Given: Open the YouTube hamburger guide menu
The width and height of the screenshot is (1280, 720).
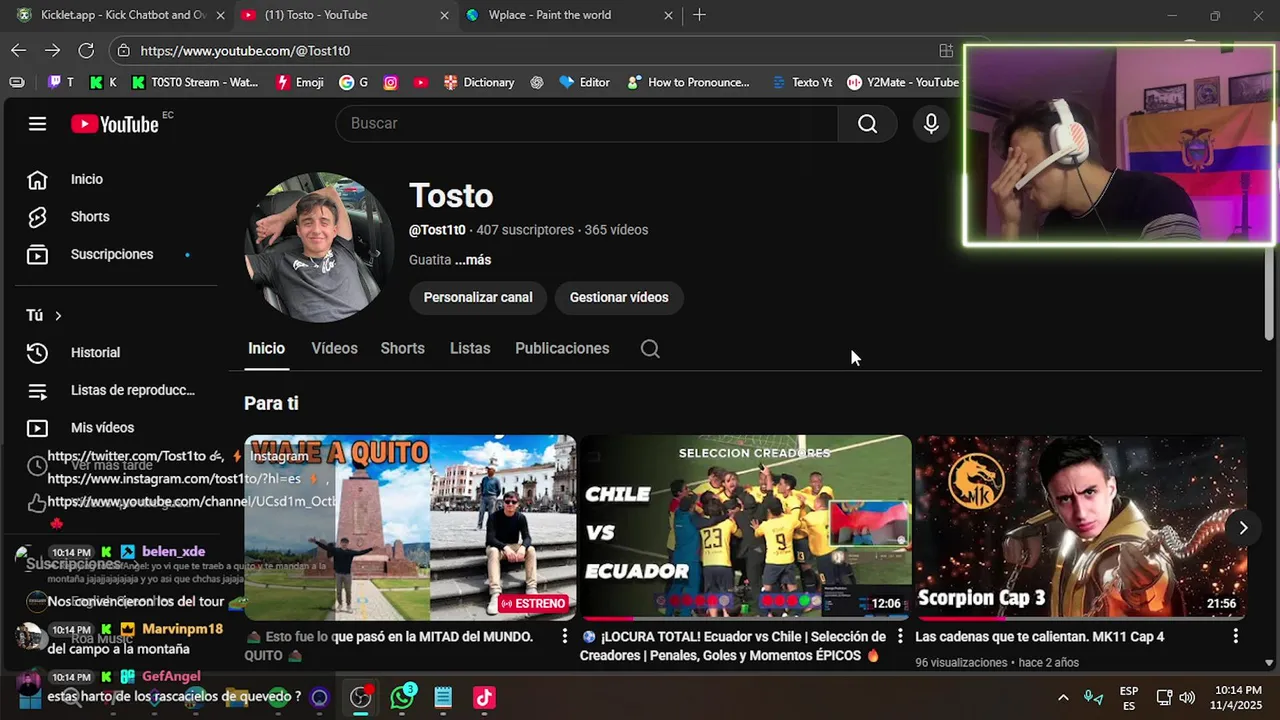Looking at the screenshot, I should click(x=37, y=124).
